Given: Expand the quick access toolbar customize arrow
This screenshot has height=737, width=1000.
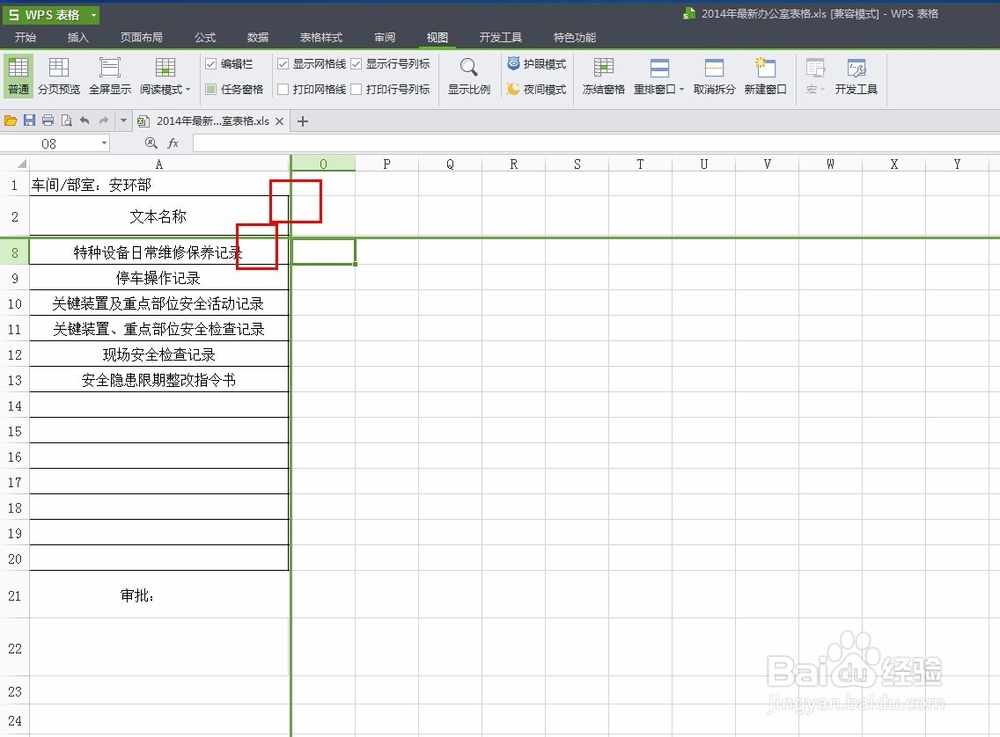Looking at the screenshot, I should (x=123, y=120).
